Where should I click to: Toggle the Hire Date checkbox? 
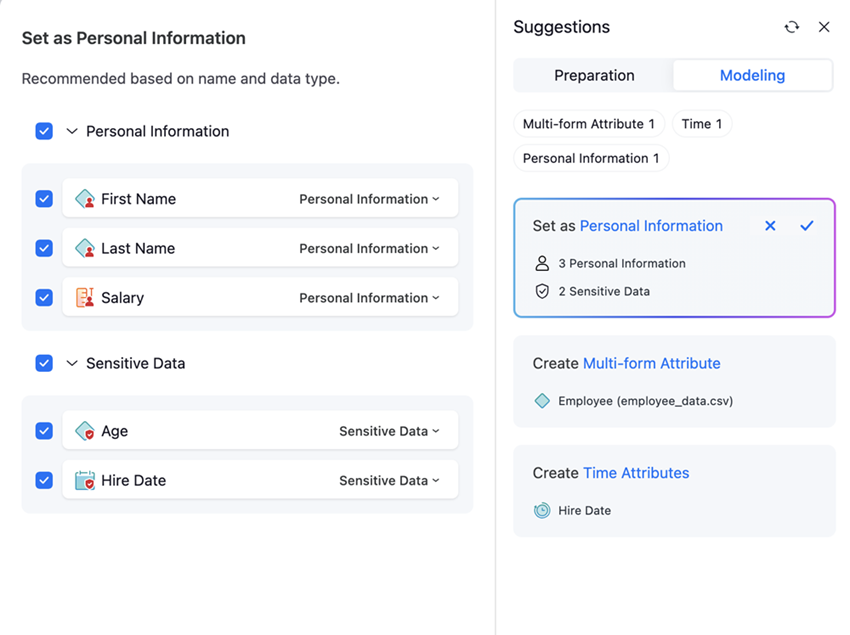[44, 481]
